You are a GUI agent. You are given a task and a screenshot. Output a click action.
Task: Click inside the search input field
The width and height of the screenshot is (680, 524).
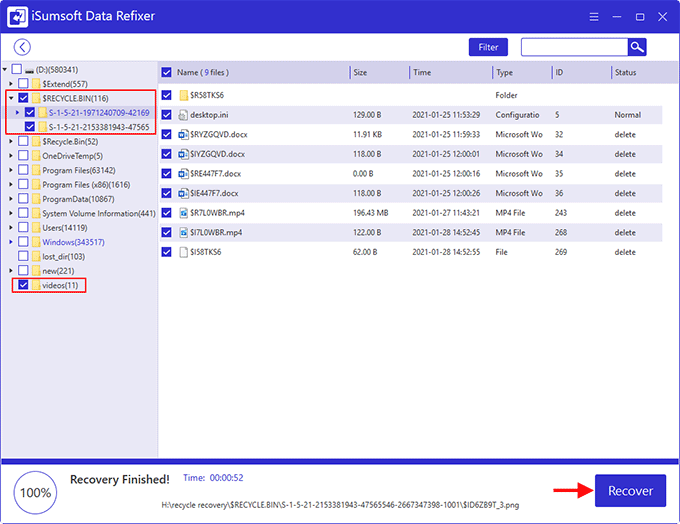[574, 47]
